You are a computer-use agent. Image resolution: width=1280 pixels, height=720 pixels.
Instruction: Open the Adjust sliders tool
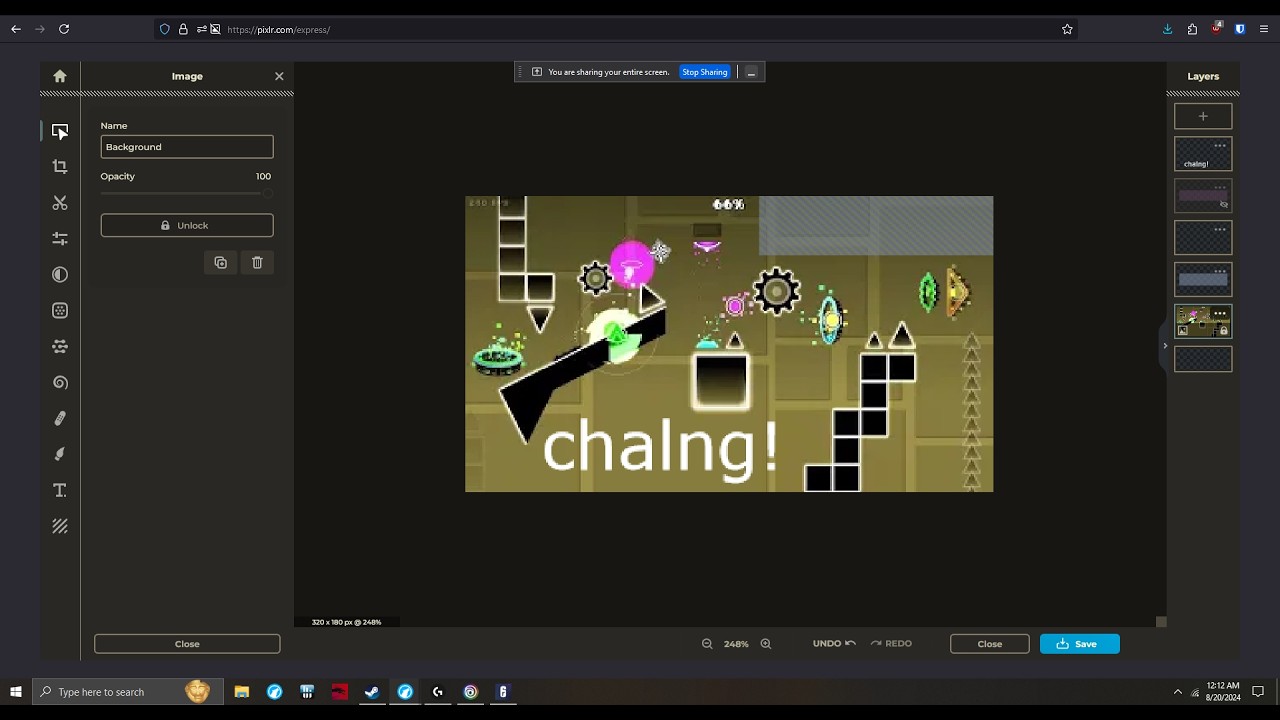tap(60, 239)
